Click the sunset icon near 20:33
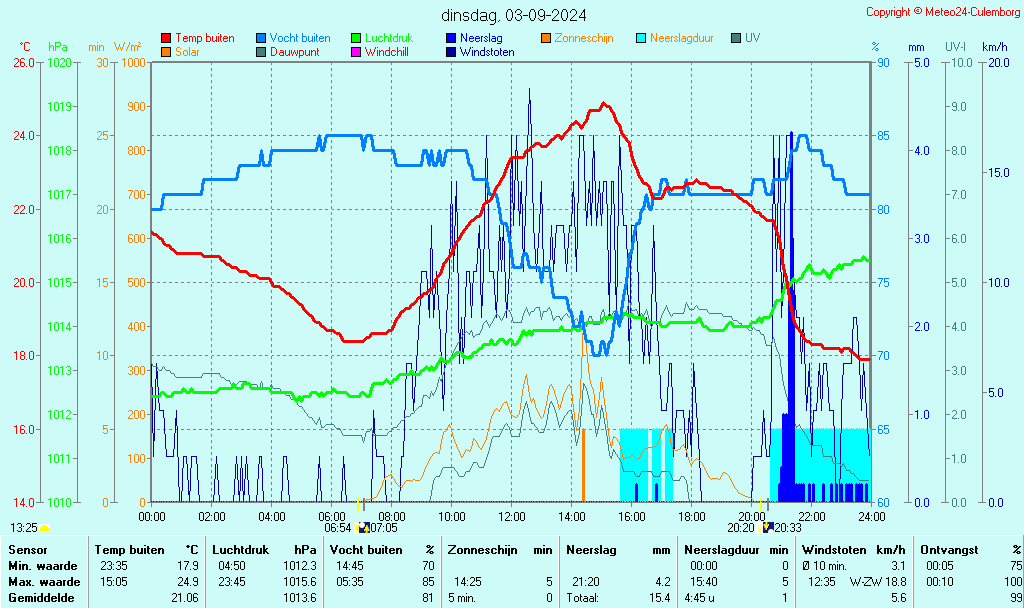The height and width of the screenshot is (608, 1026). coord(767,527)
